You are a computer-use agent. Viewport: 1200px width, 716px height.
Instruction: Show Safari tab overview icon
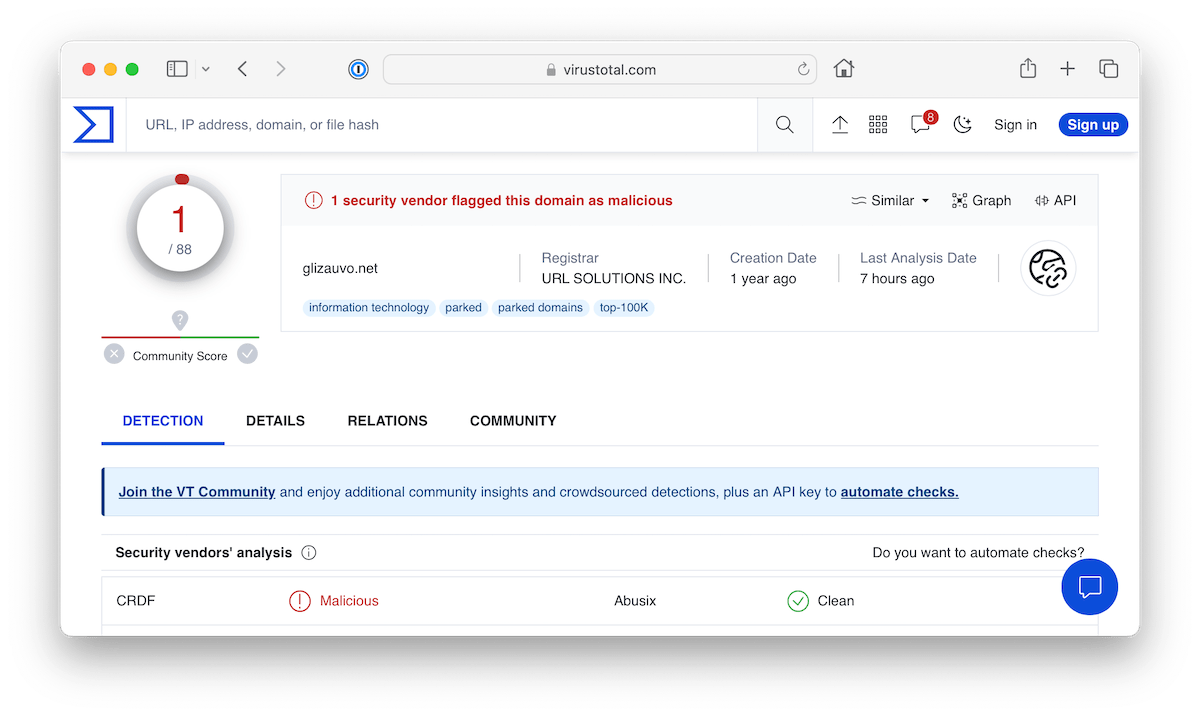[x=1108, y=69]
